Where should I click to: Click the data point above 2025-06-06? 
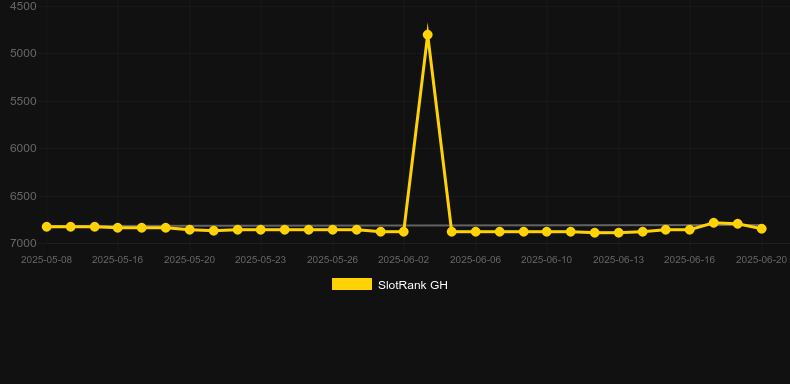click(x=476, y=232)
